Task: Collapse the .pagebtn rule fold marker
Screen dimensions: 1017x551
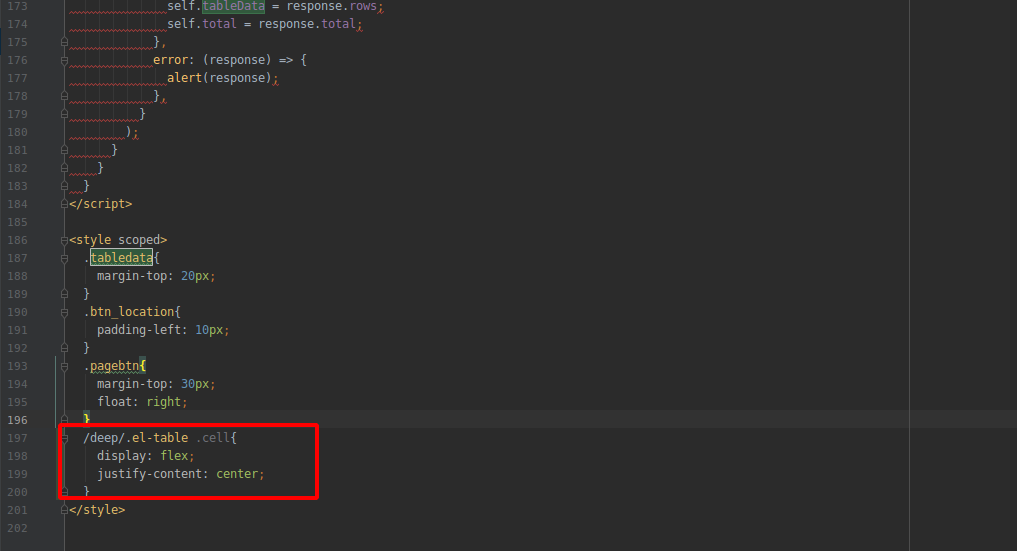Action: [64, 367]
